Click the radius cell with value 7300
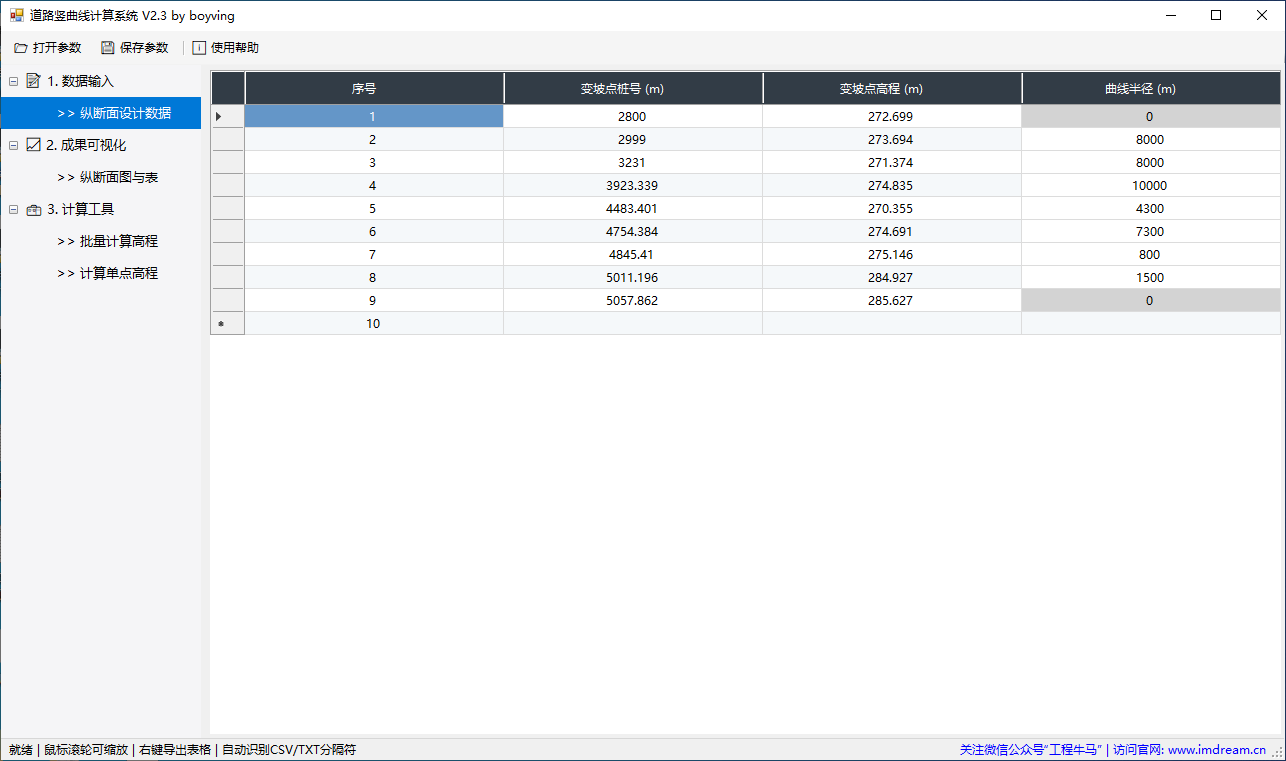1286x761 pixels. (x=1150, y=231)
